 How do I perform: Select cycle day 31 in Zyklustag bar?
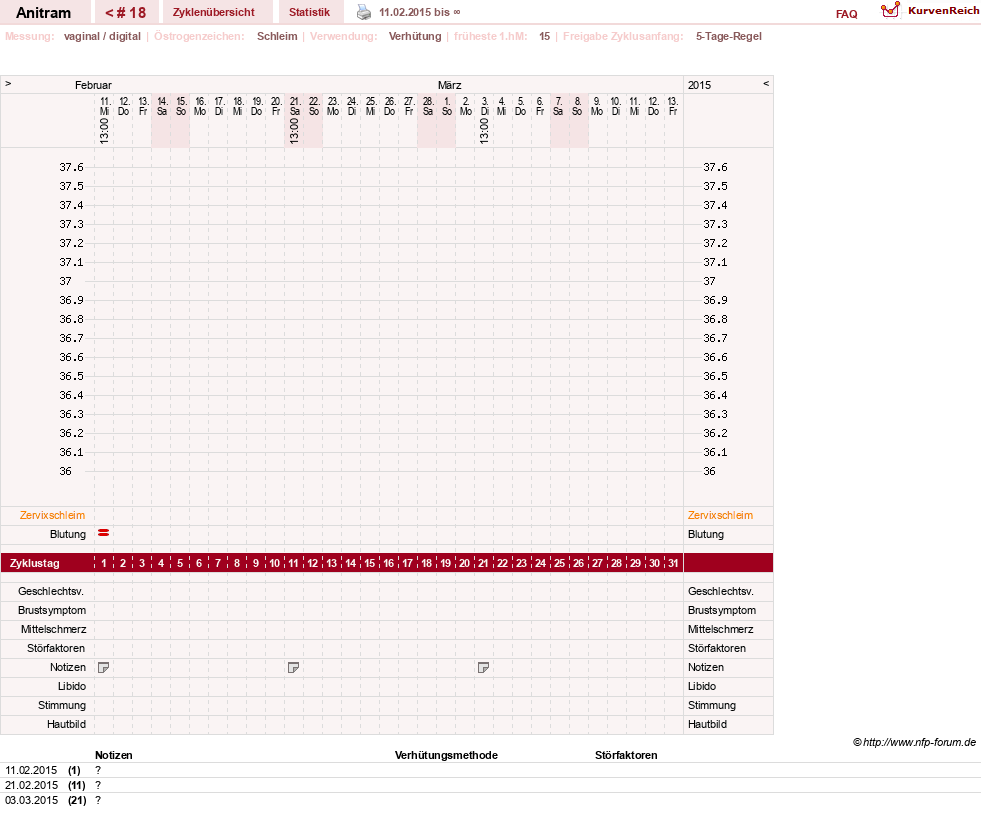click(x=673, y=563)
